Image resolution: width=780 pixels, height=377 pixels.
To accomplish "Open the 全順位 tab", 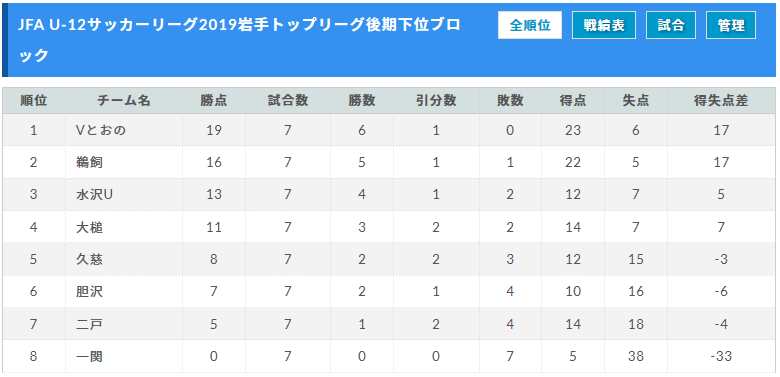I will 530,25.
